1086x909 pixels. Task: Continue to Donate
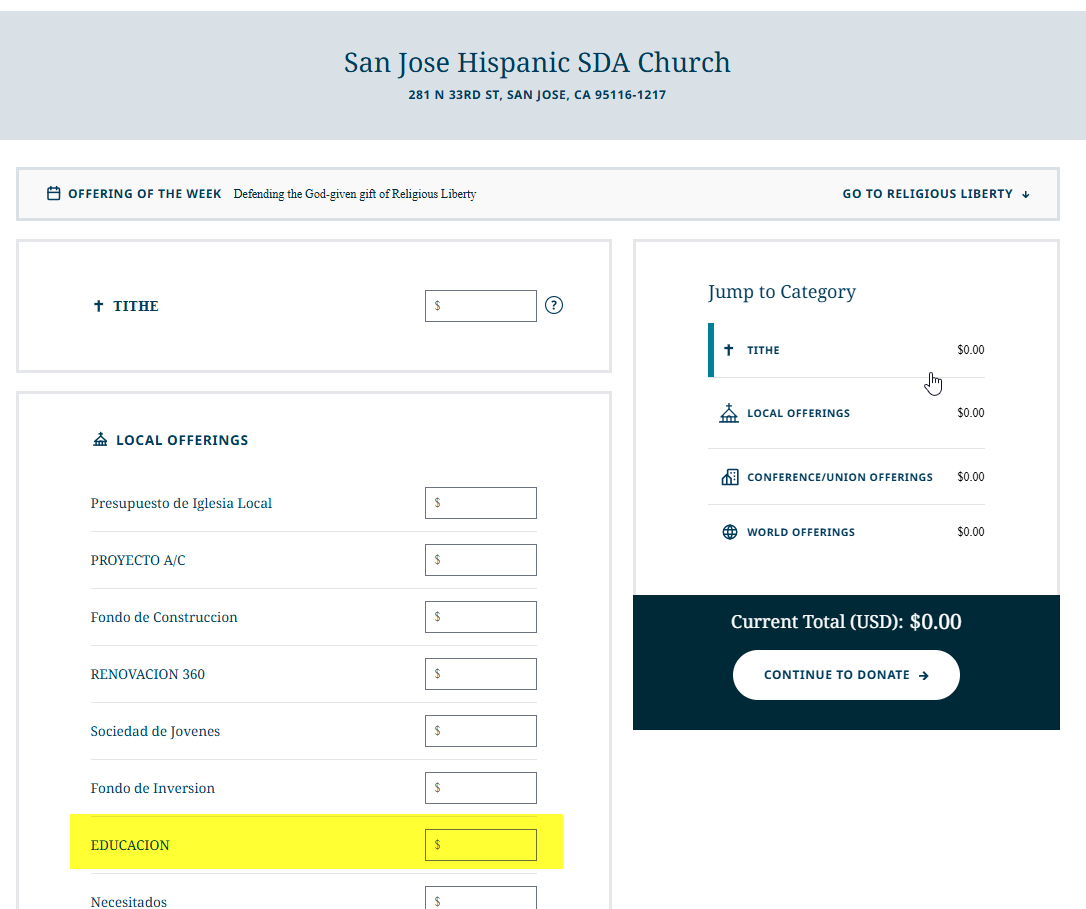[x=846, y=675]
